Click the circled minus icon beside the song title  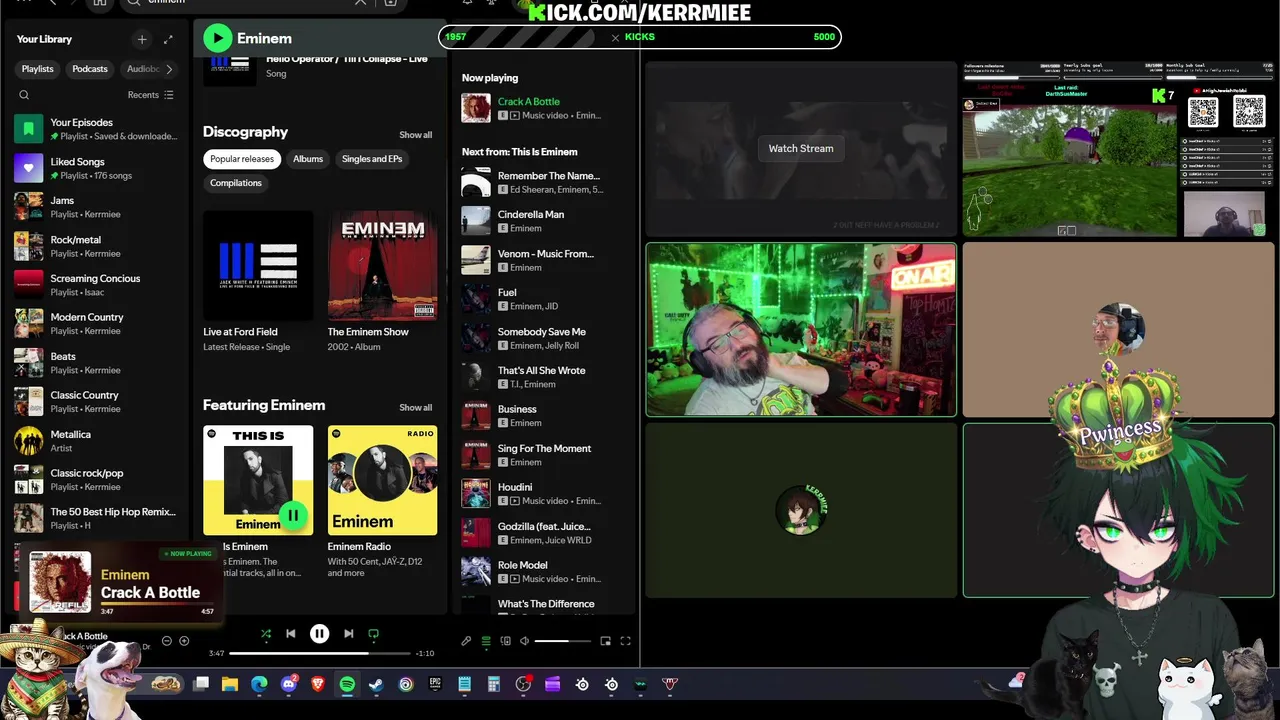click(x=167, y=641)
